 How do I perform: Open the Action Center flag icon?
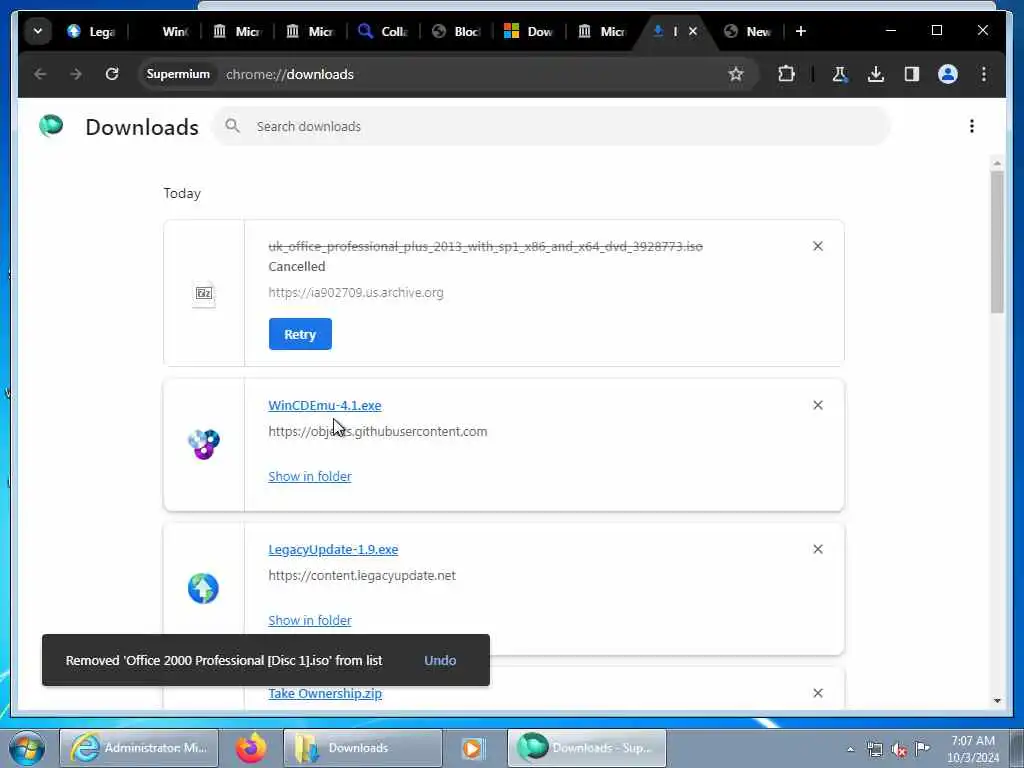922,748
